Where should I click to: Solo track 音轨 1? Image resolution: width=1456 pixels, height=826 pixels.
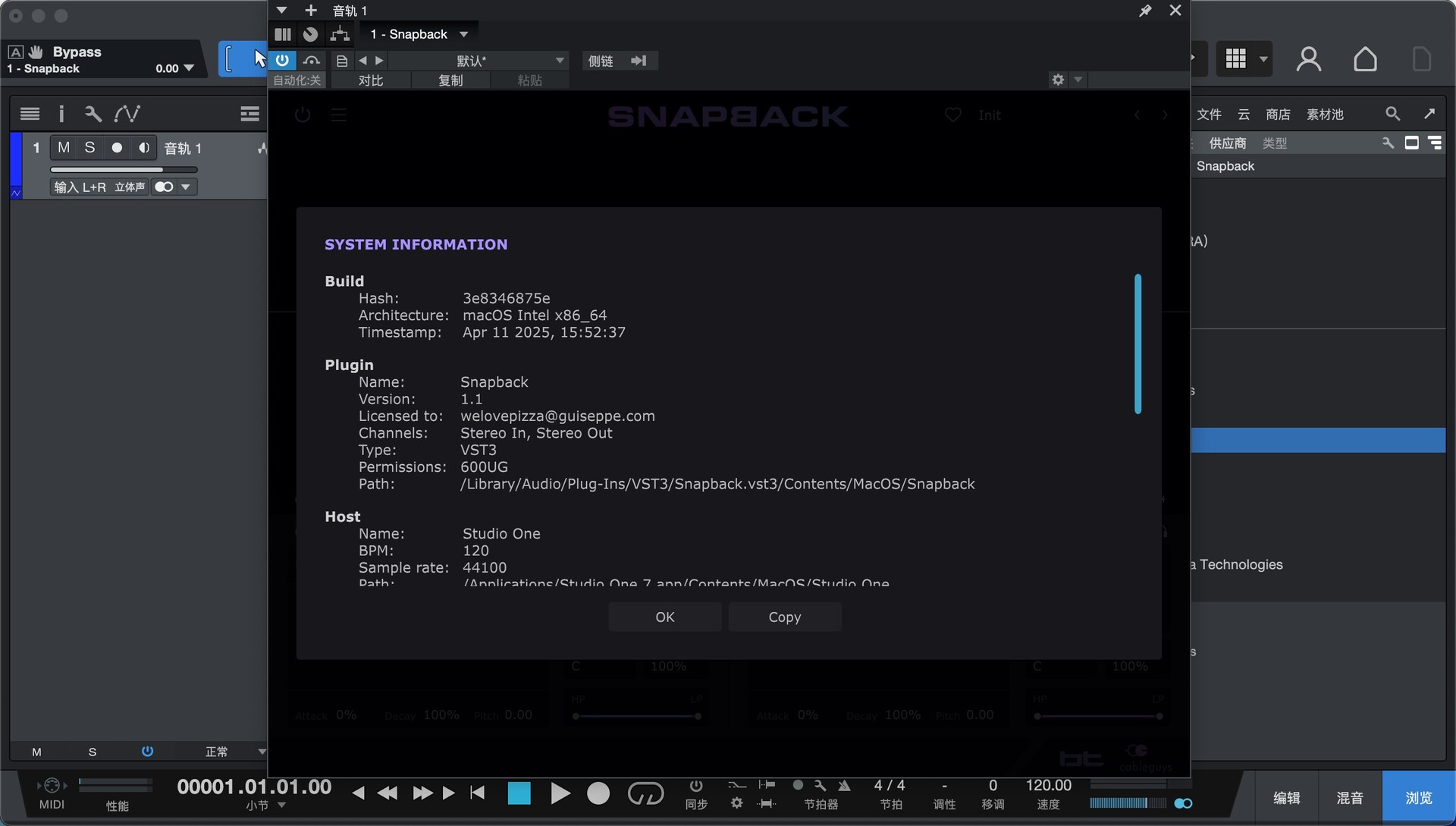[x=89, y=148]
